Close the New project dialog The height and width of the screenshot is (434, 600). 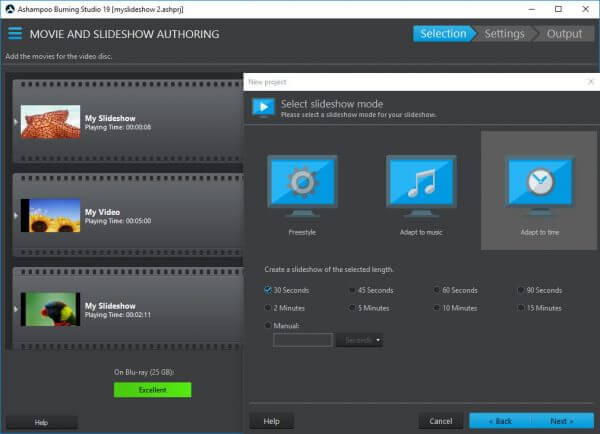[x=590, y=82]
